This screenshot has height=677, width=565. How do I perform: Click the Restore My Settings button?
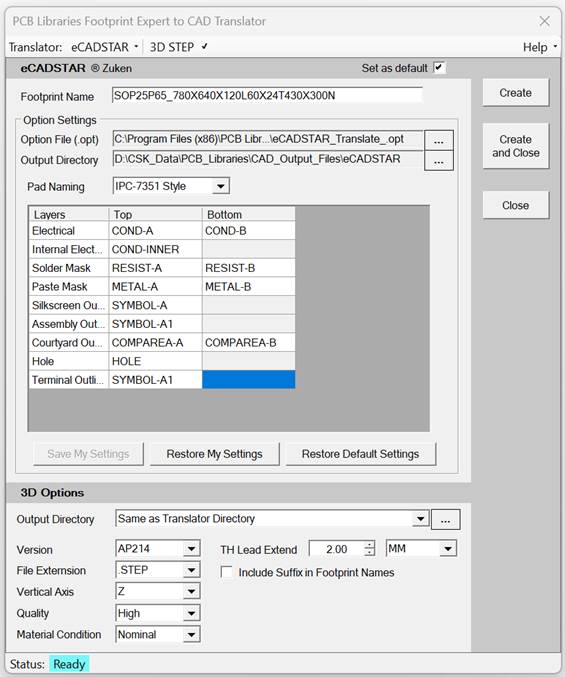coord(215,454)
